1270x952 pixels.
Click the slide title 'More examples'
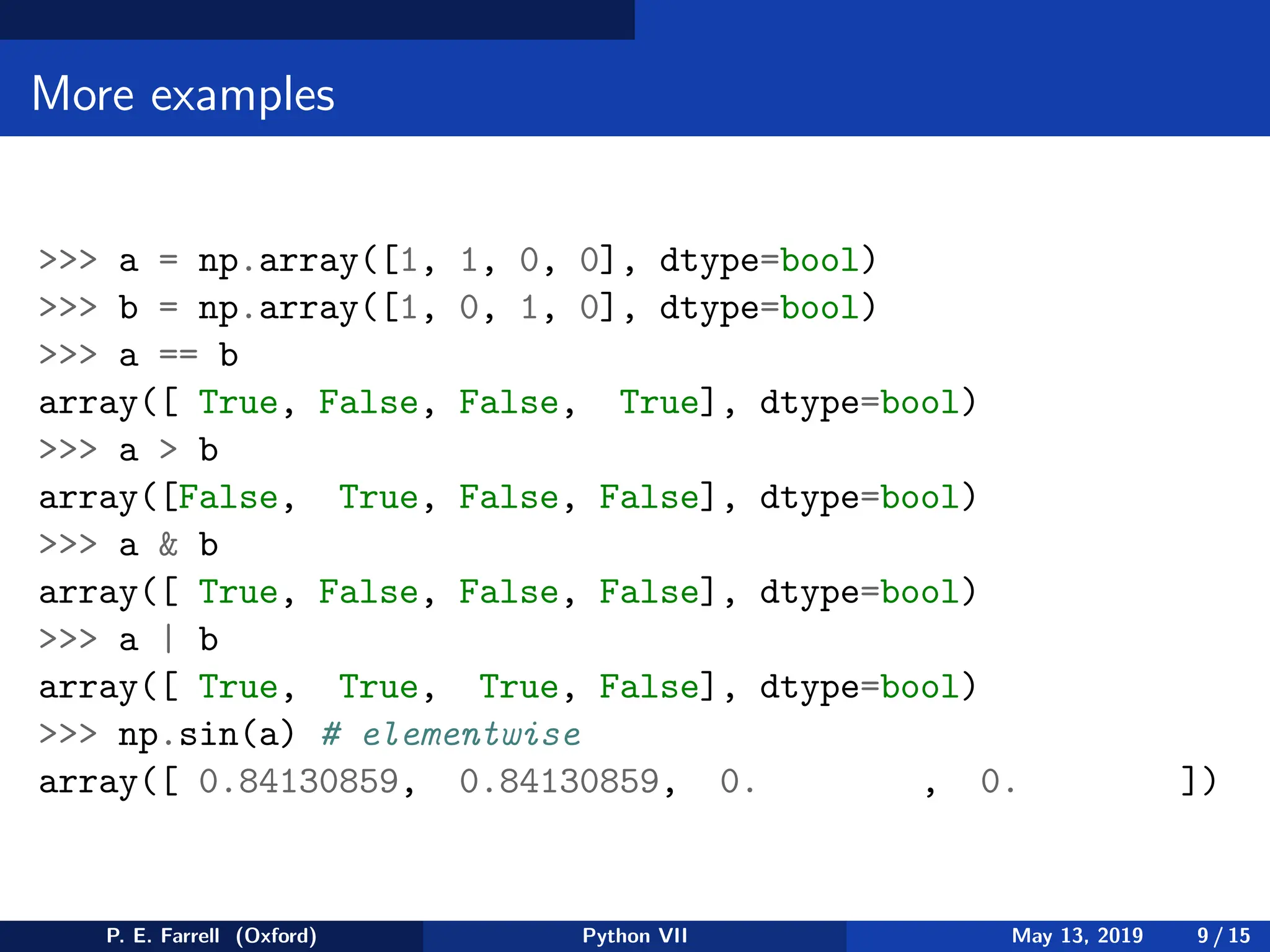[x=183, y=94]
